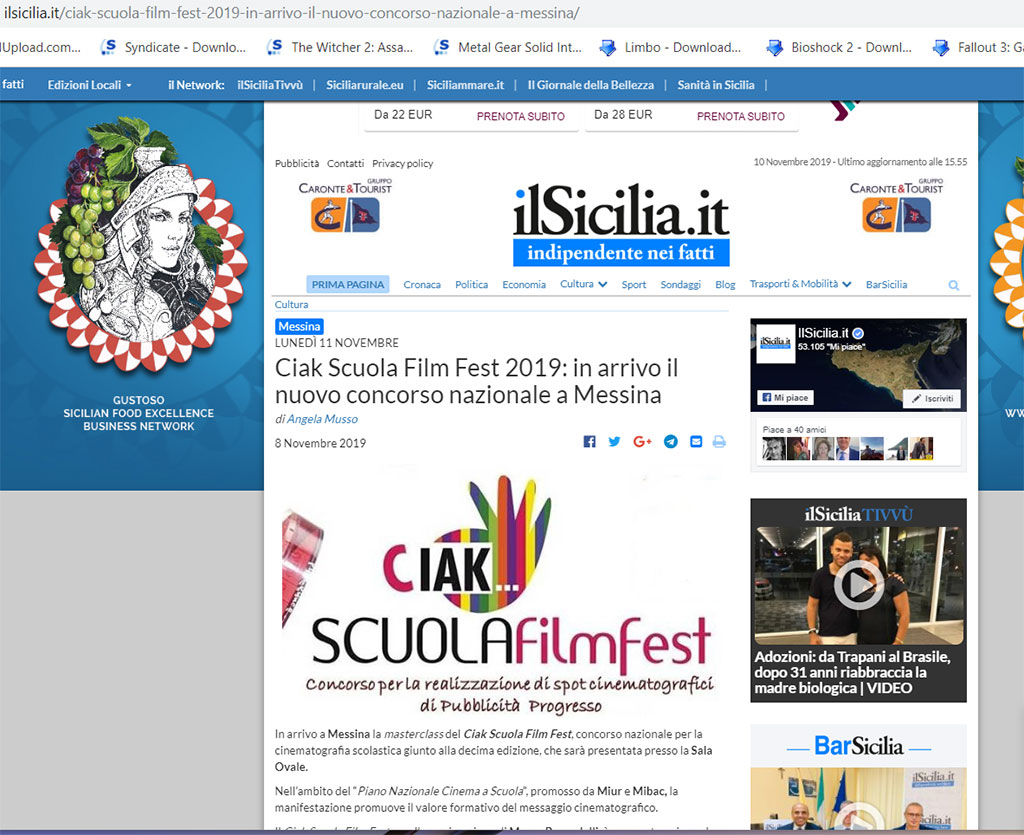Share article via Twitter icon
The width and height of the screenshot is (1024, 835).
(614, 442)
